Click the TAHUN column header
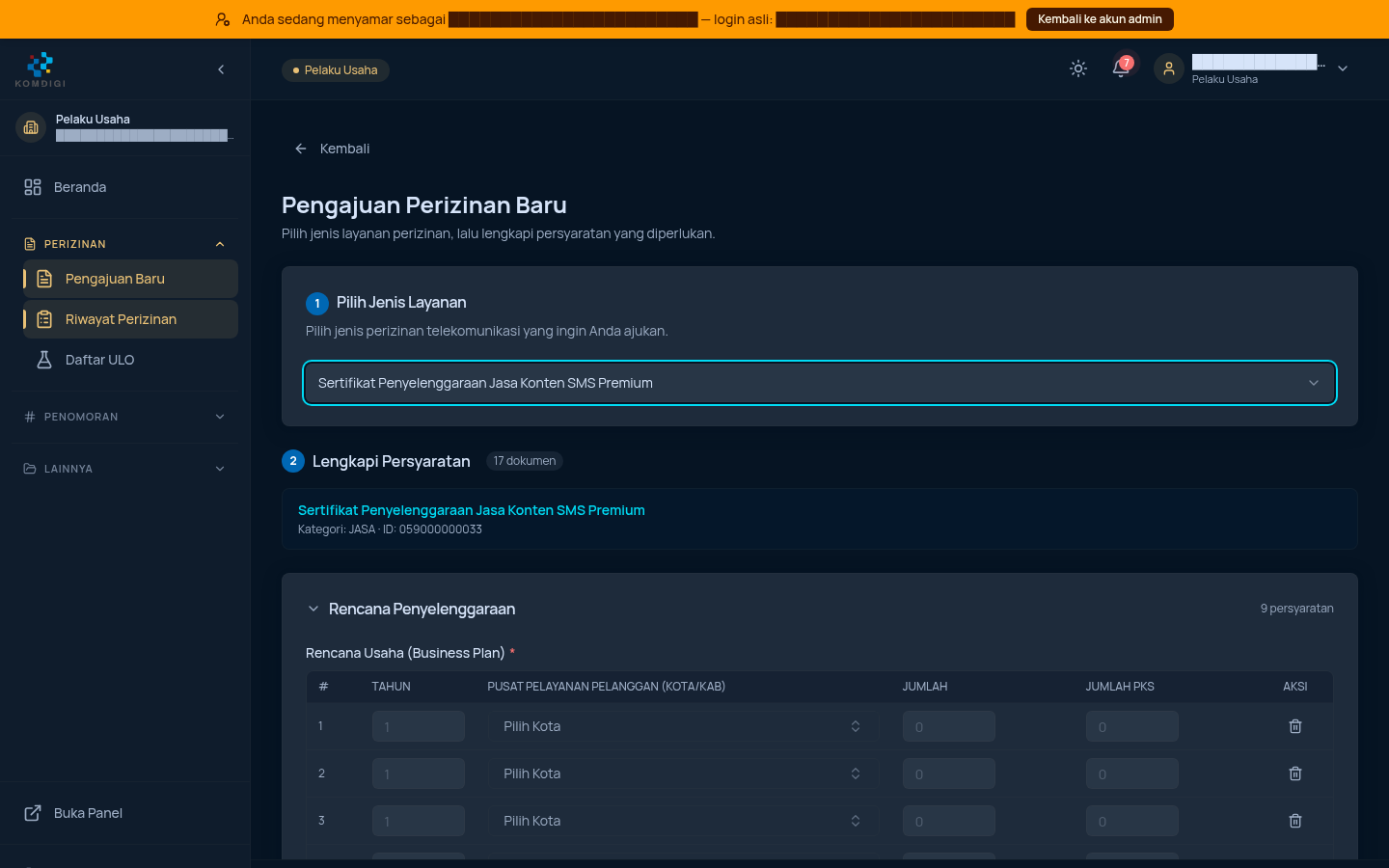This screenshot has width=1389, height=868. (x=392, y=687)
